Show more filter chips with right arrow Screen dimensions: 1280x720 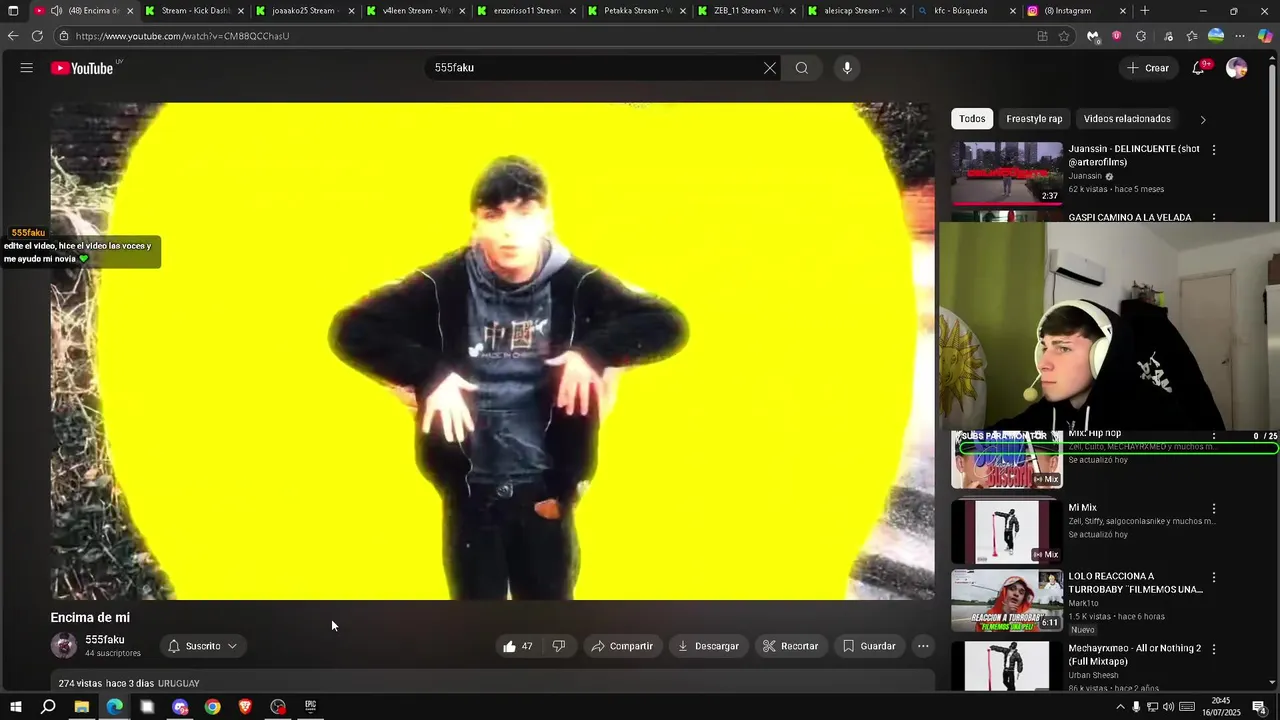(x=1203, y=119)
